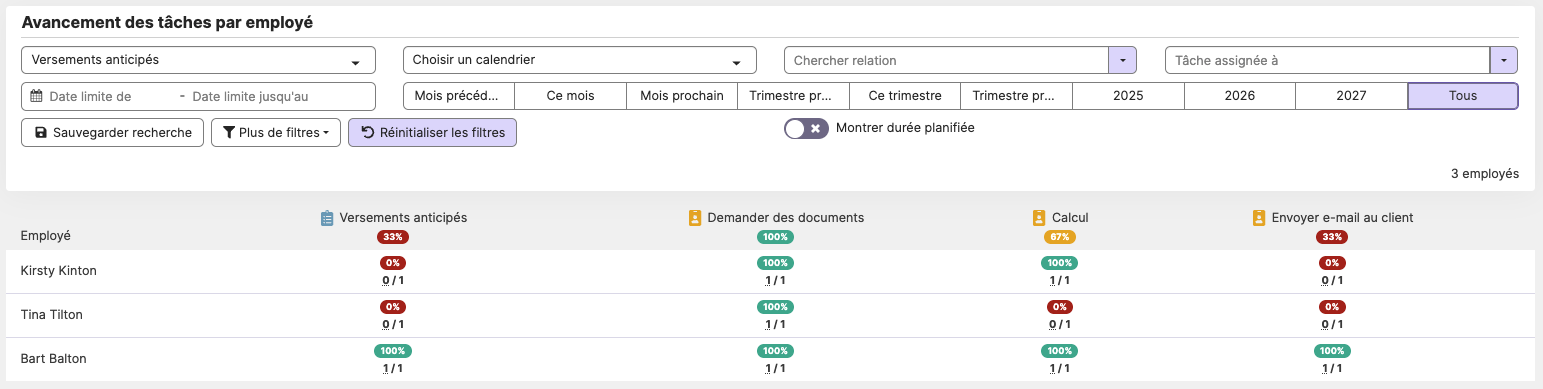Click the icon beside Demander des documents header
This screenshot has width=1543, height=389.
pyautogui.click(x=695, y=218)
